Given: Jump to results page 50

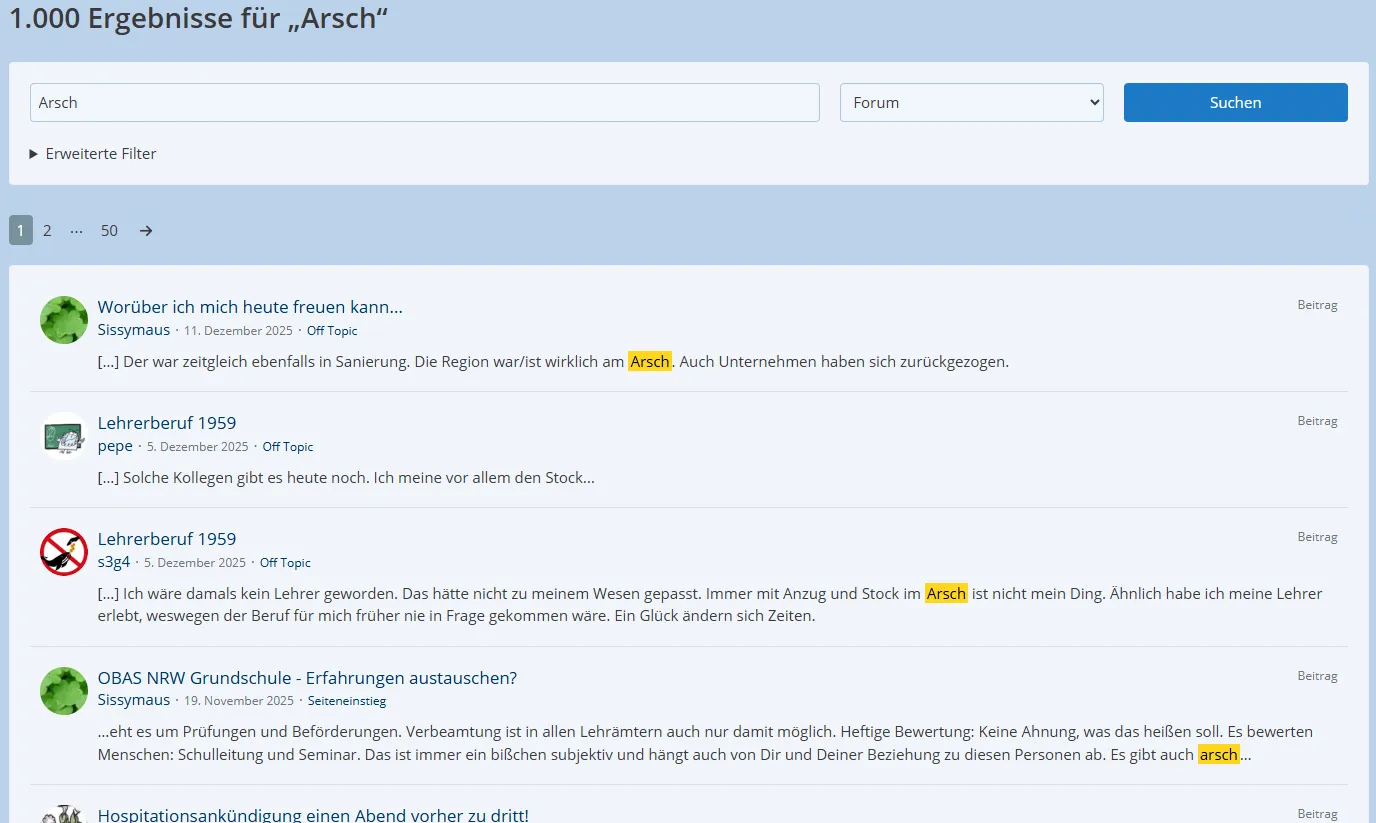Looking at the screenshot, I should pyautogui.click(x=109, y=231).
